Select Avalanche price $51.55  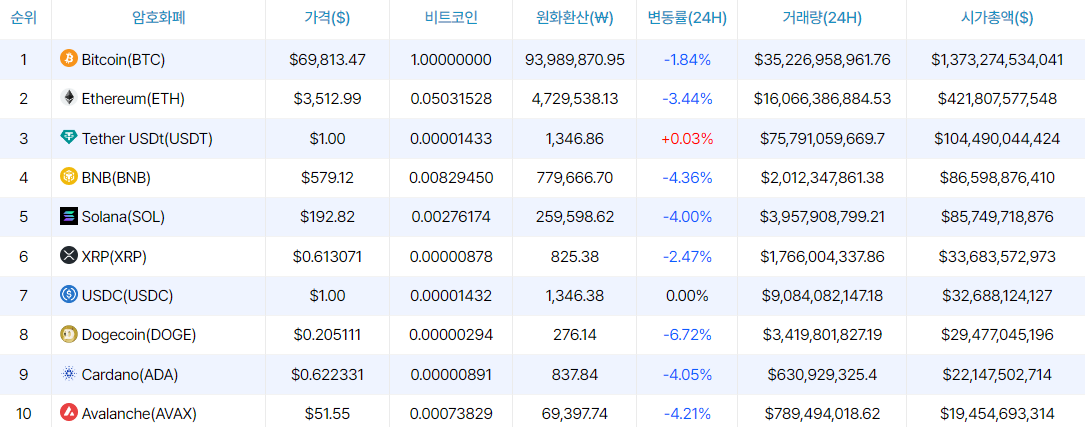click(327, 414)
